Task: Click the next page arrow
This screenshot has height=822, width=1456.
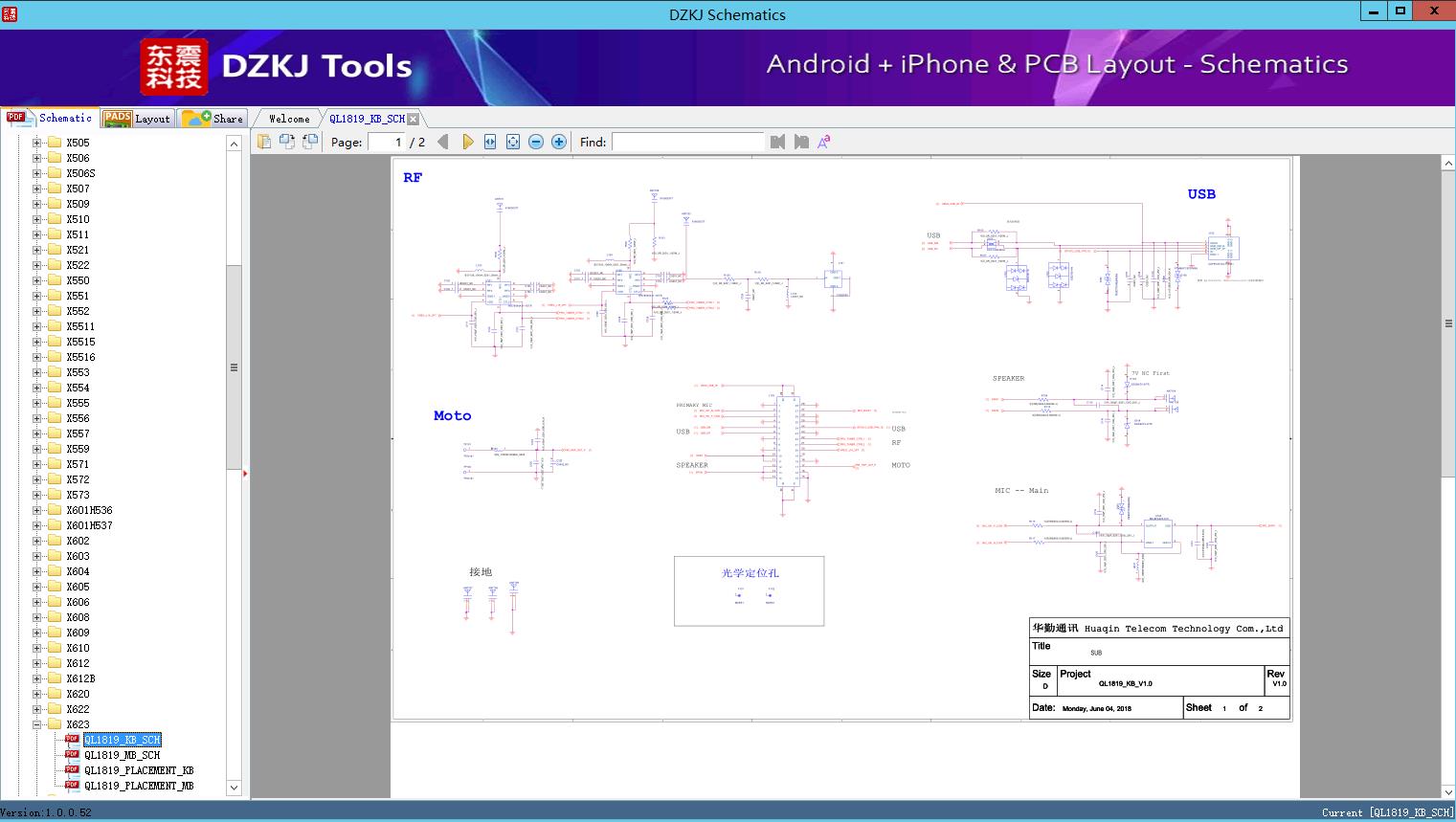Action: [x=467, y=142]
